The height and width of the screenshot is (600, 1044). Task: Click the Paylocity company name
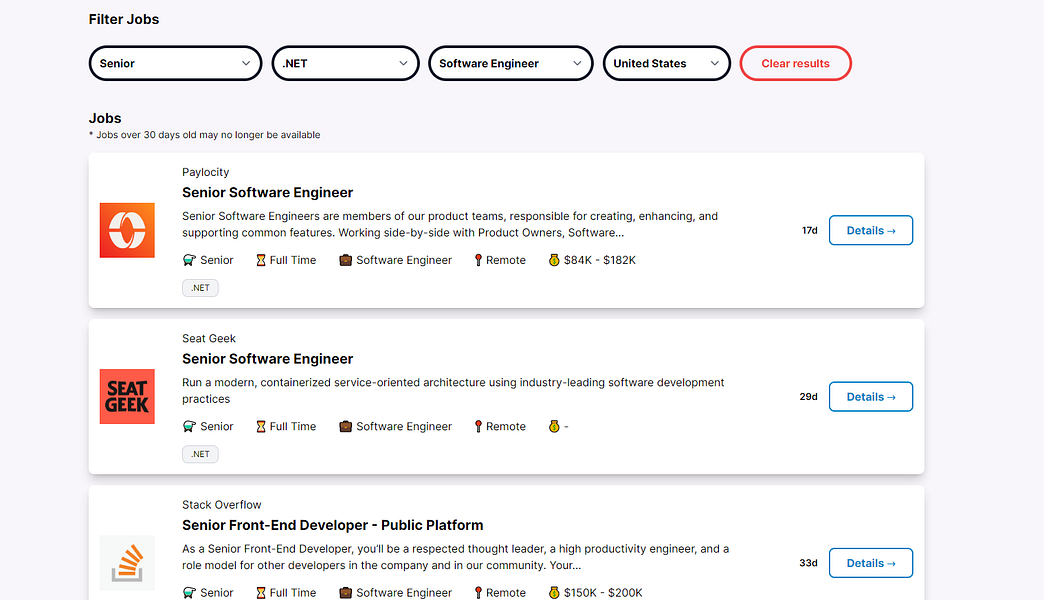click(206, 172)
